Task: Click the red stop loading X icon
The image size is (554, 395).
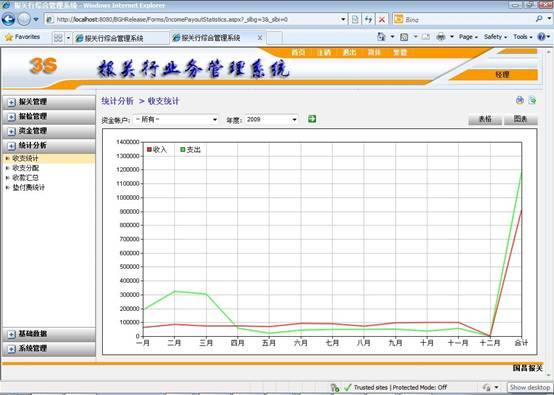Action: pyautogui.click(x=382, y=19)
